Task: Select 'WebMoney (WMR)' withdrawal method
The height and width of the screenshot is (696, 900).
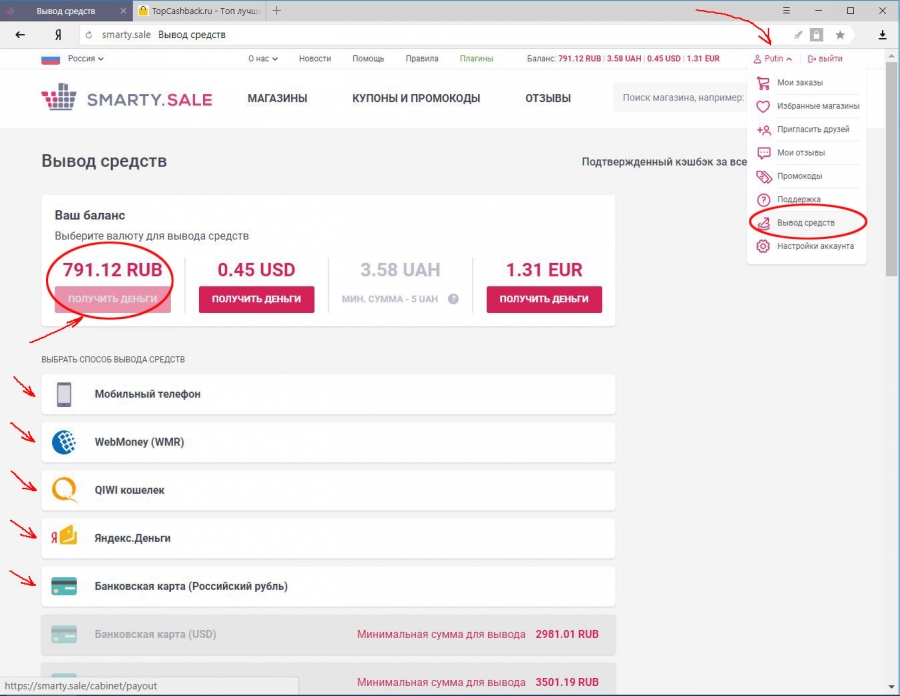Action: [x=328, y=442]
